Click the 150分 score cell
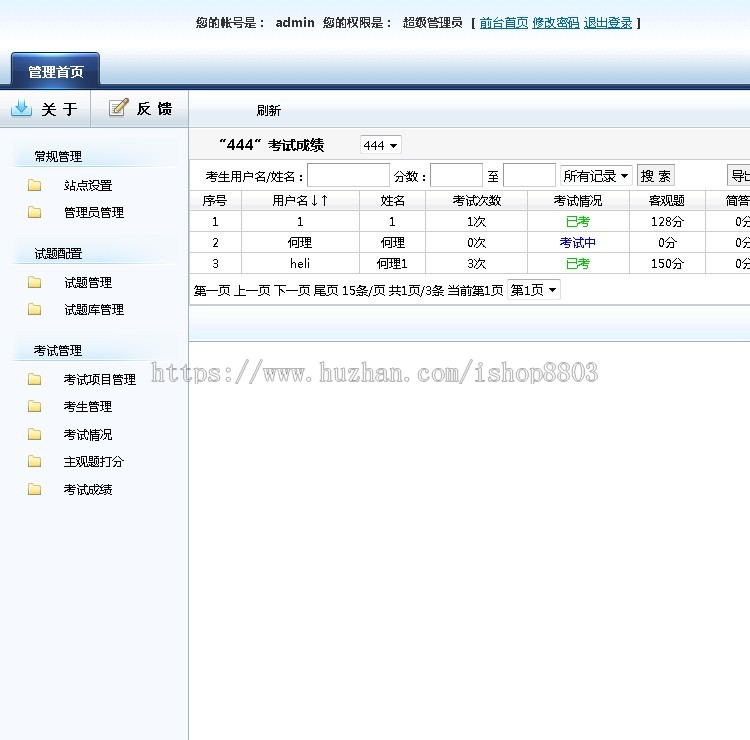The image size is (750, 740). (667, 264)
